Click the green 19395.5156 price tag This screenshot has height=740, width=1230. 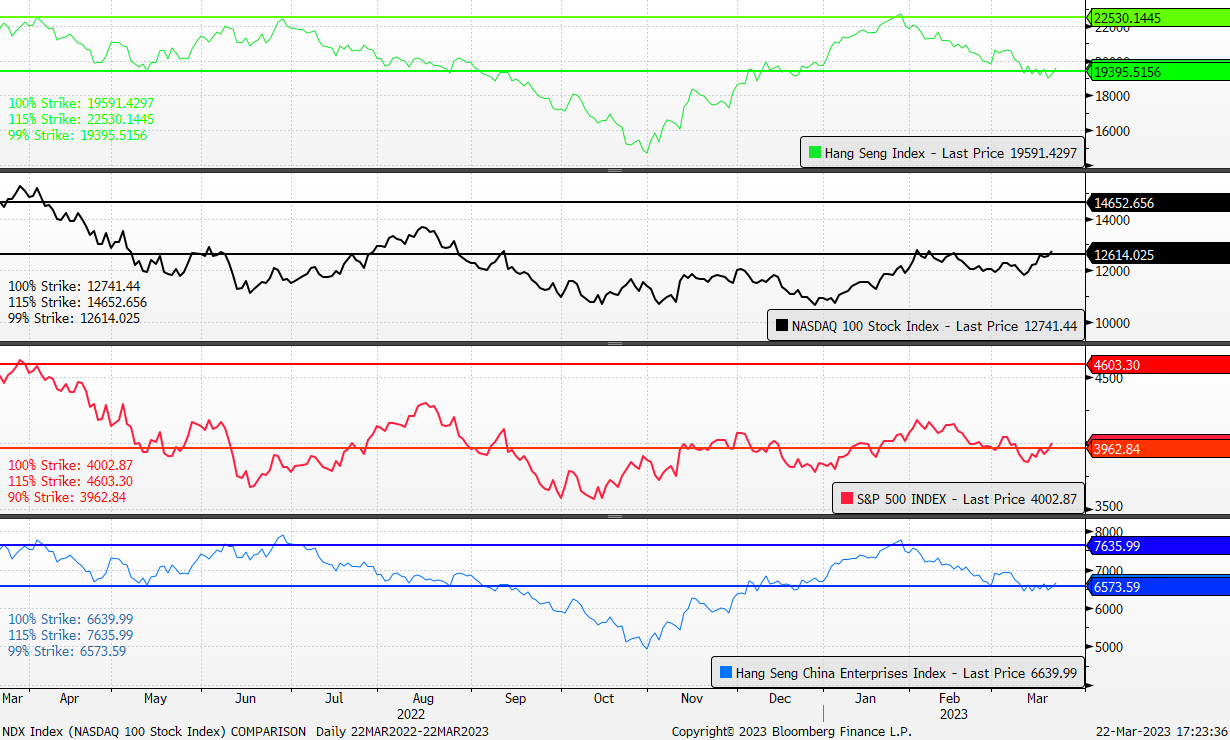[x=1158, y=72]
